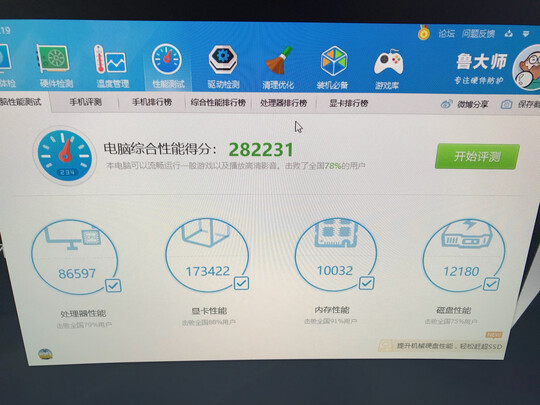Uncheck the 显卡性能 score checkbox
The image size is (540, 405).
pyautogui.click(x=241, y=283)
